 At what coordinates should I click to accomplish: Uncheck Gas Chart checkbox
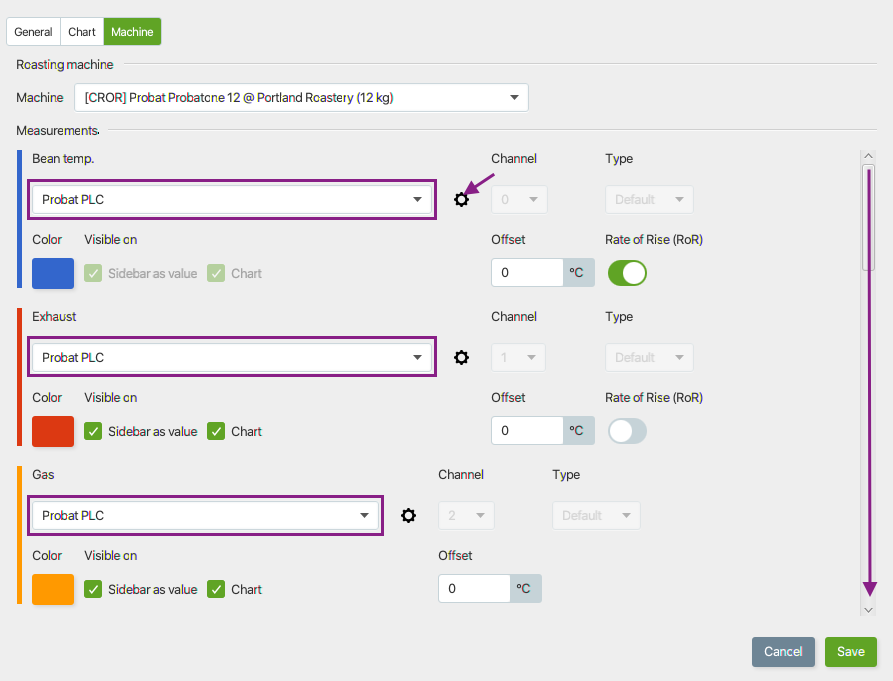216,589
